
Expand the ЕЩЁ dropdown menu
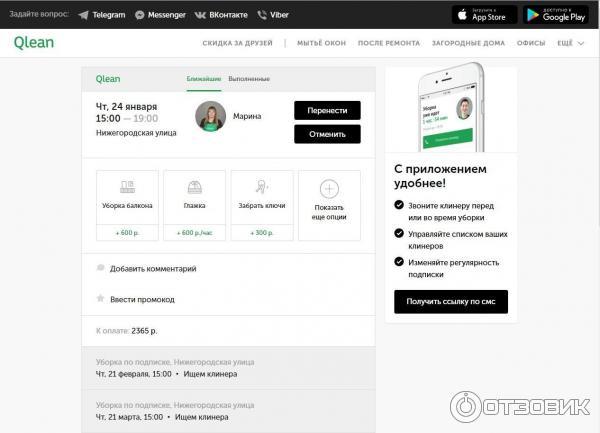[x=571, y=43]
